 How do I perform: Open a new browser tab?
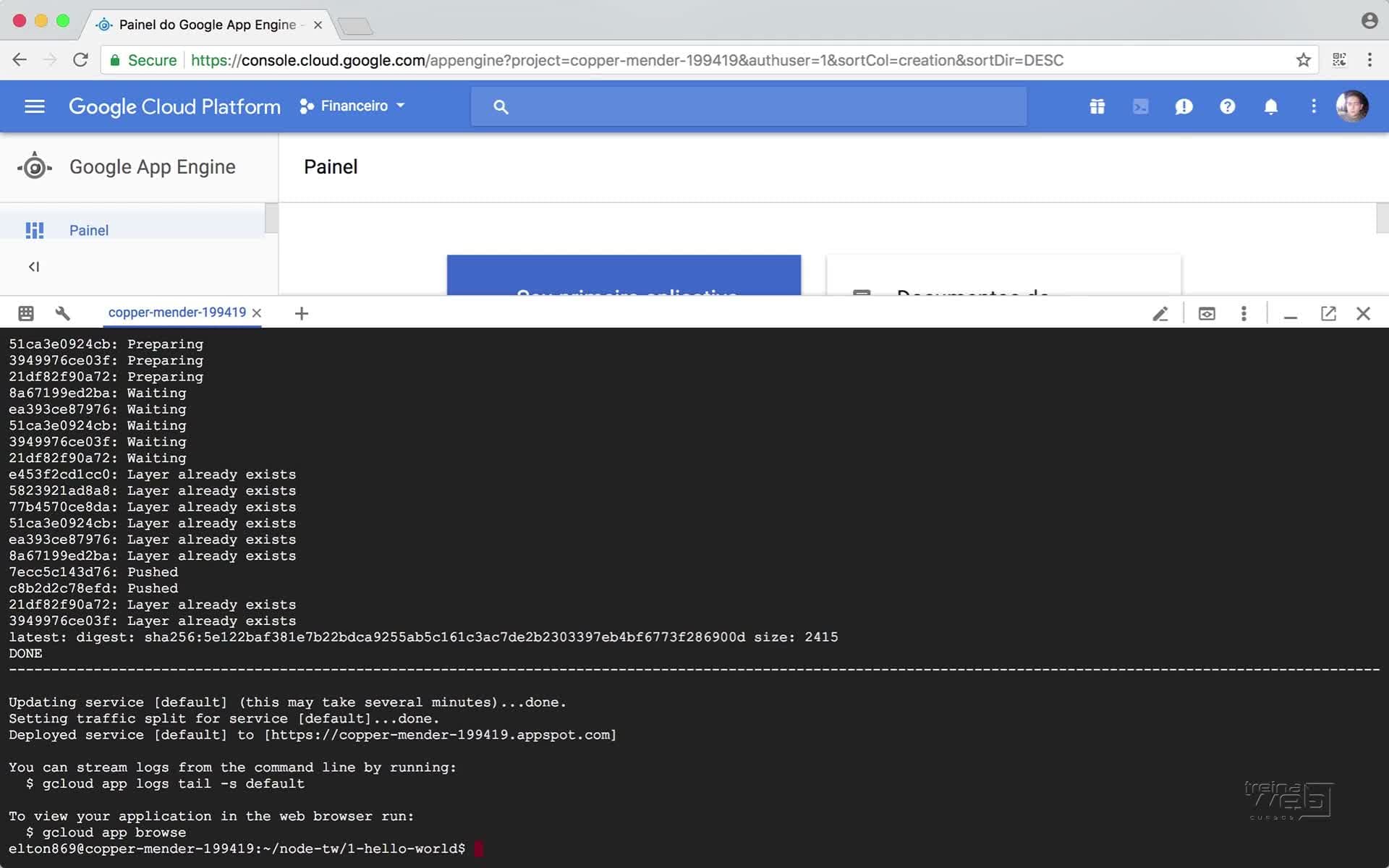click(354, 26)
